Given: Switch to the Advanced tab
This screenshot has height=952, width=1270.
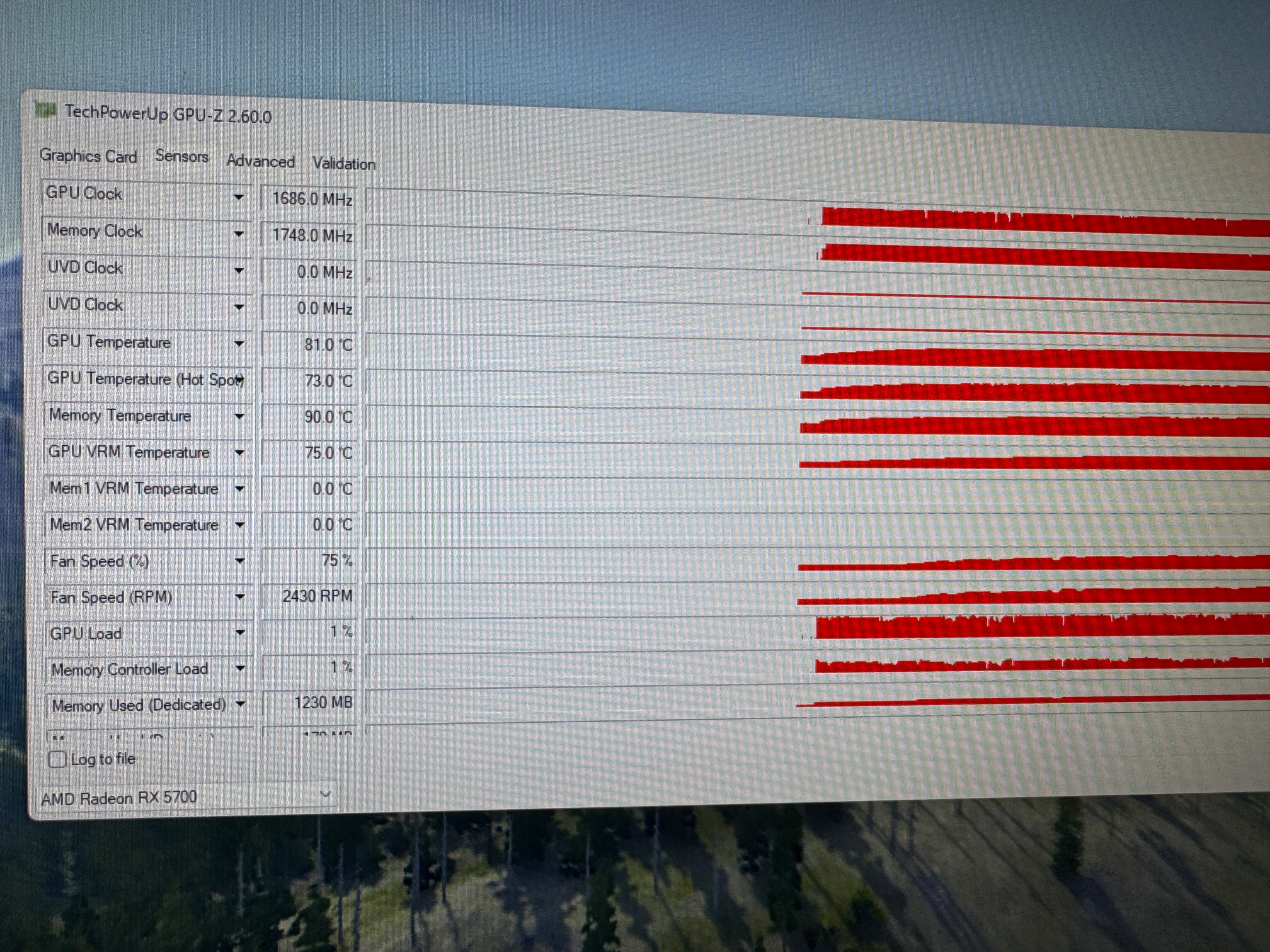Looking at the screenshot, I should [260, 161].
